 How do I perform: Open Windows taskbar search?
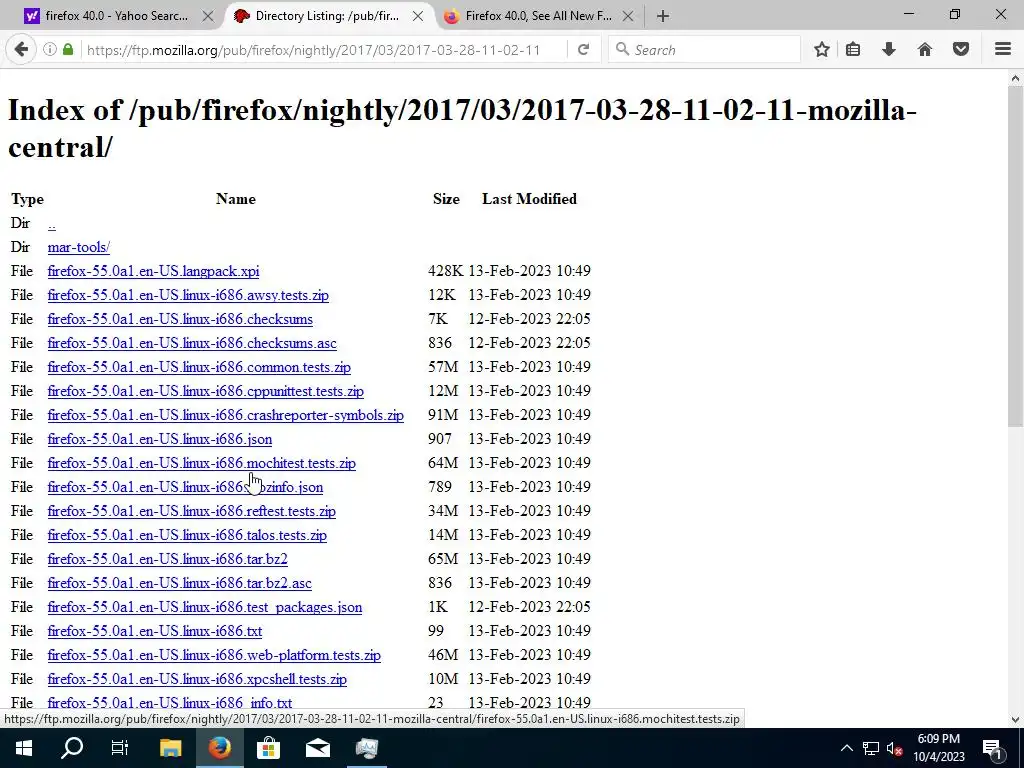(72, 748)
